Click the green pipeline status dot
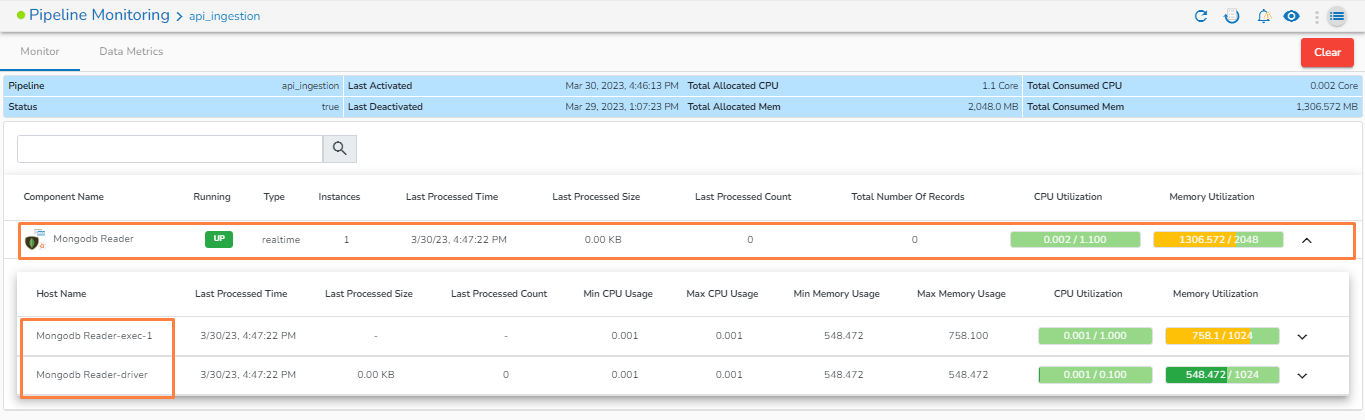The height and width of the screenshot is (420, 1365). coord(21,15)
